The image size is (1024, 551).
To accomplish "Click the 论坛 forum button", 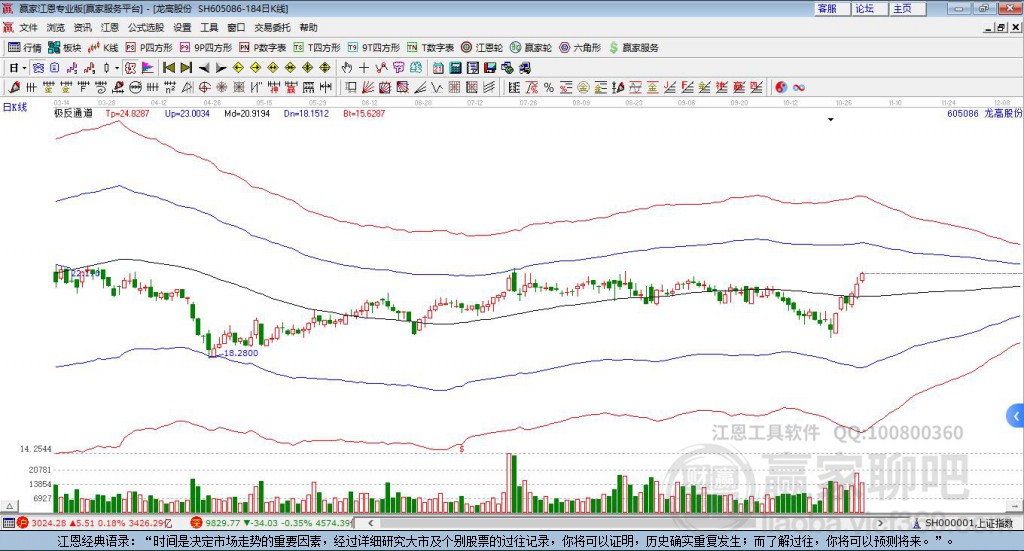I will coord(870,8).
